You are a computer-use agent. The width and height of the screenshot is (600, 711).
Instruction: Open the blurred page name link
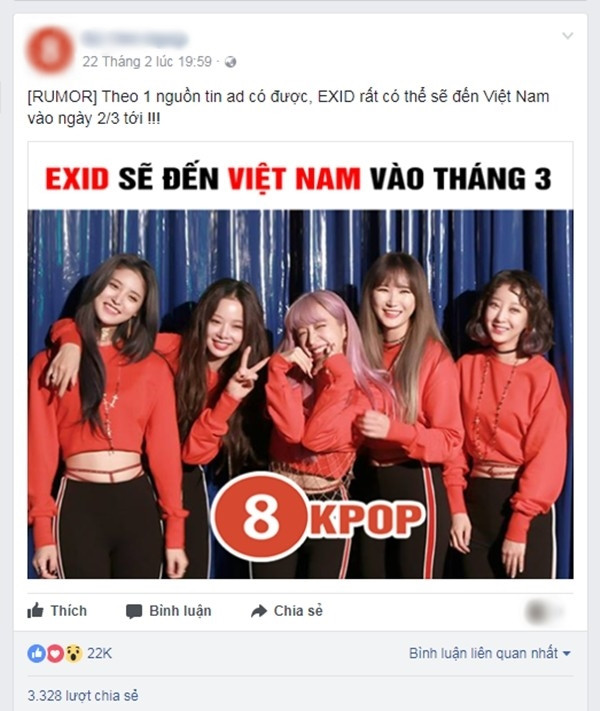tap(135, 39)
